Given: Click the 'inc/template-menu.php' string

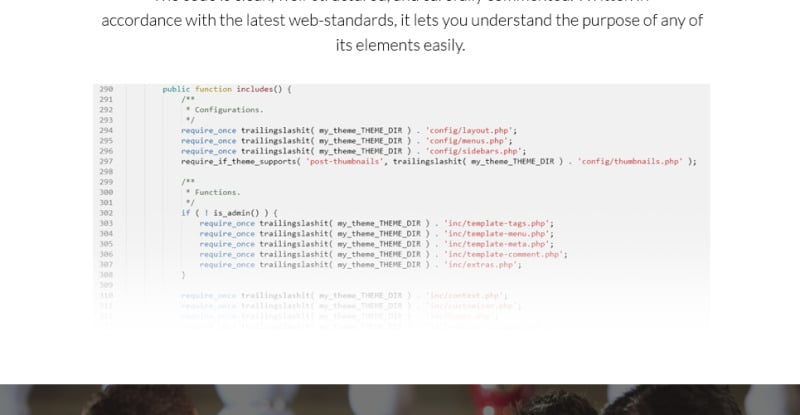Looking at the screenshot, I should click(496, 234).
